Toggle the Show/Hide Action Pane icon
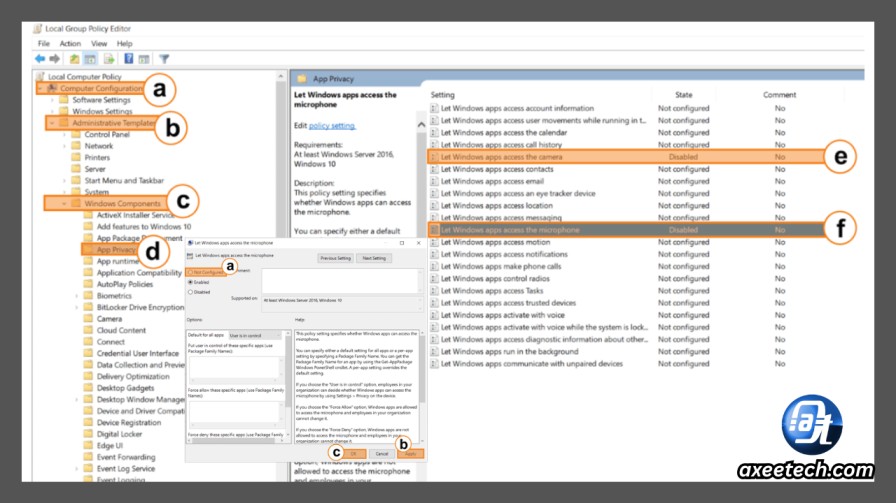The image size is (896, 503). [144, 59]
